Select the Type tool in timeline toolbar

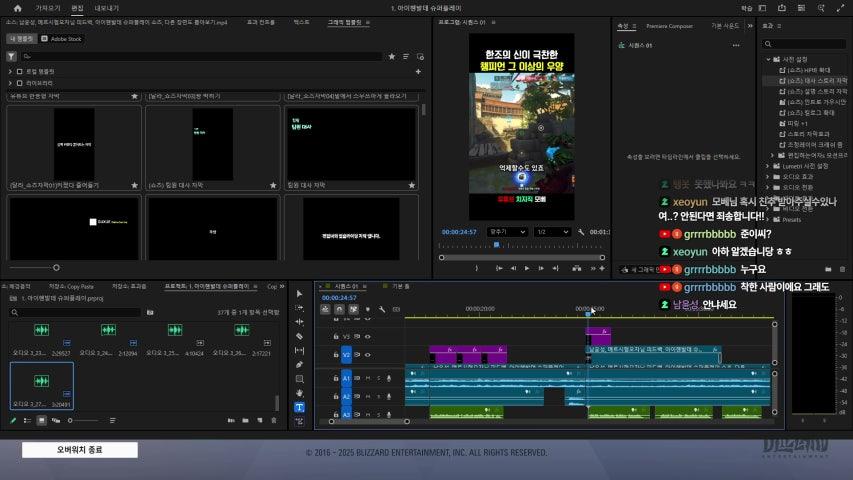(x=299, y=407)
